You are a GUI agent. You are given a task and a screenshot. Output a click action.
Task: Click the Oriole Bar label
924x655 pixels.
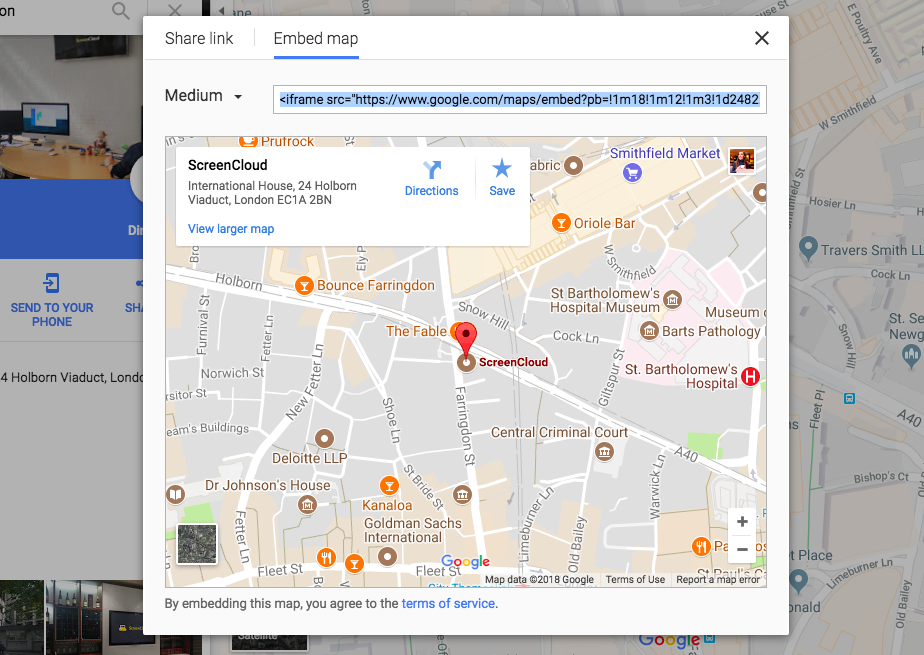click(605, 223)
